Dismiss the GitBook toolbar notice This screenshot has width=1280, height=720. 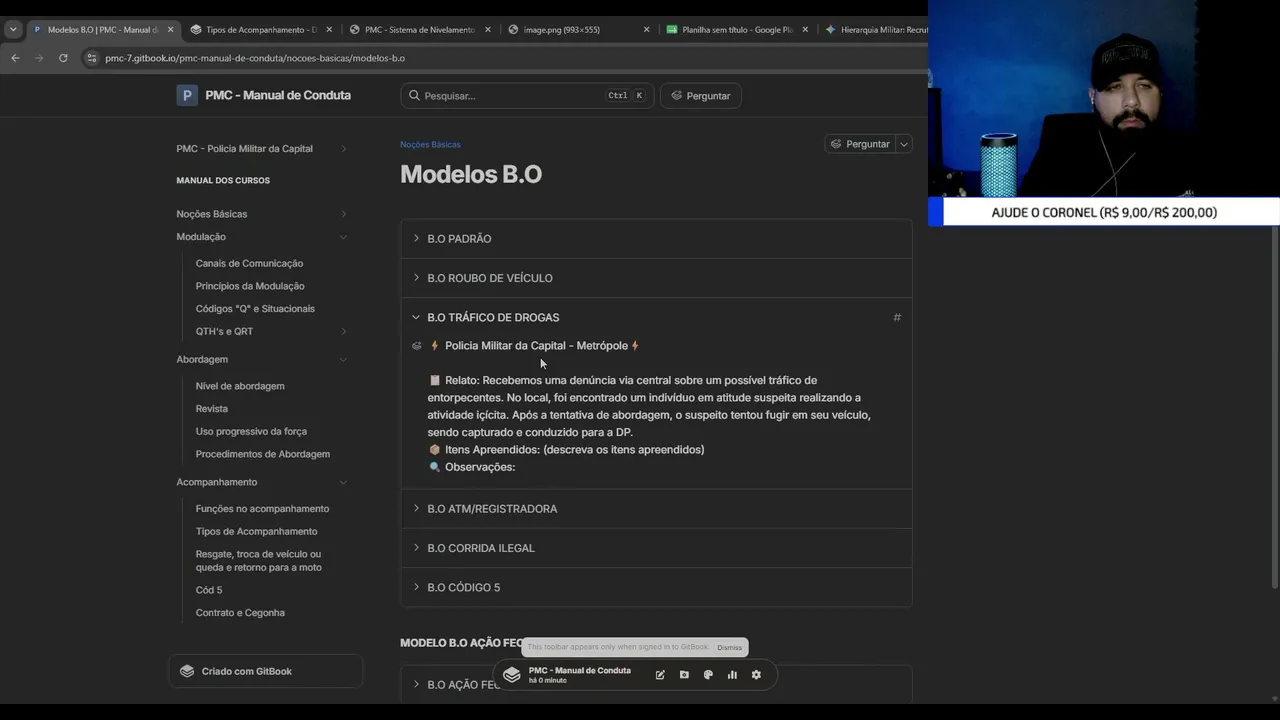click(x=730, y=648)
